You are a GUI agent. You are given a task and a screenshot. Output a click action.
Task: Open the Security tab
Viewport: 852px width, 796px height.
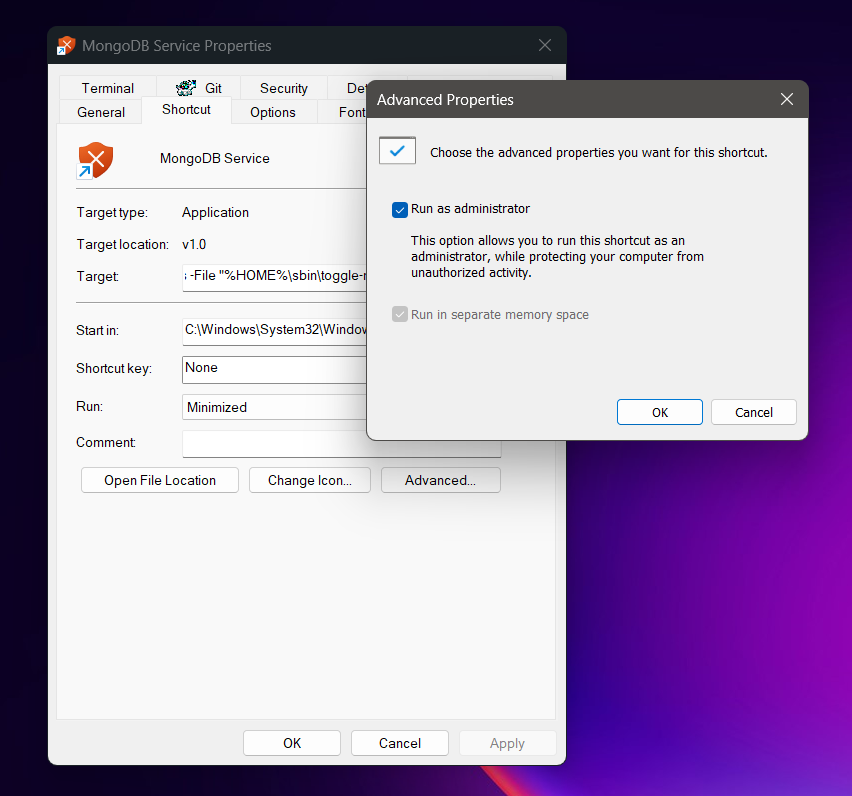point(284,88)
